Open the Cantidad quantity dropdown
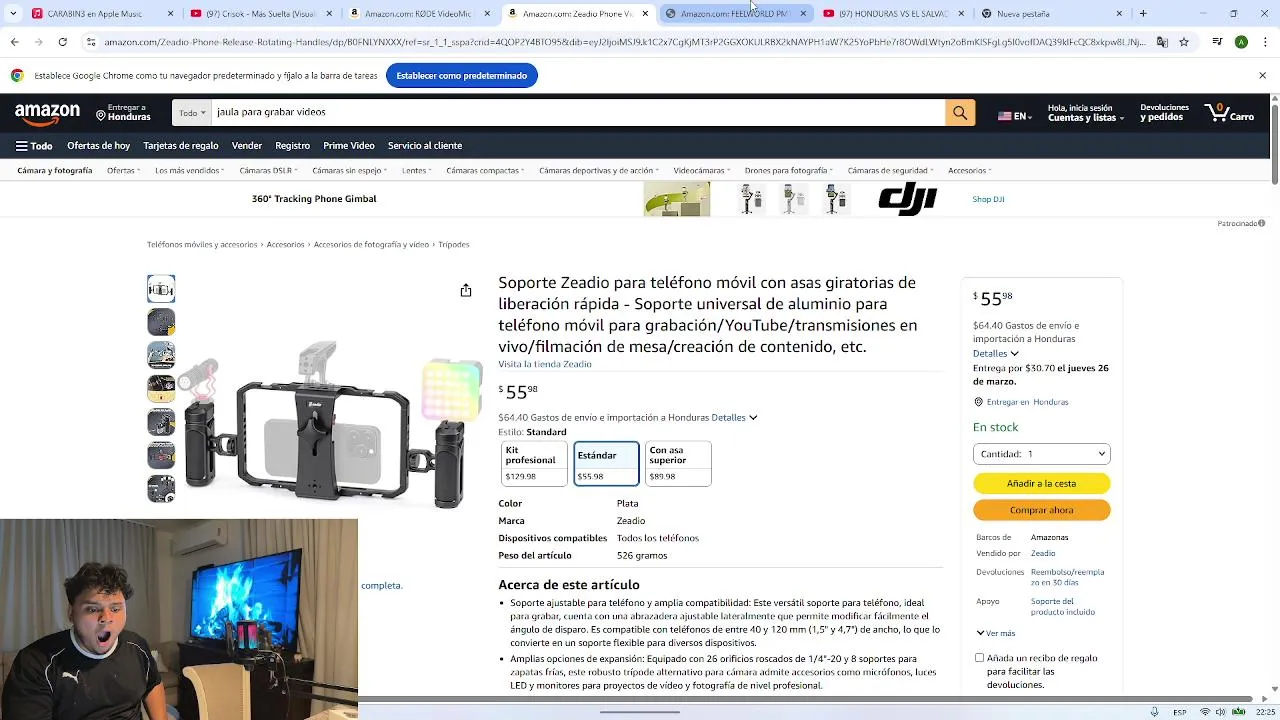The height and width of the screenshot is (720, 1280). (x=1041, y=454)
